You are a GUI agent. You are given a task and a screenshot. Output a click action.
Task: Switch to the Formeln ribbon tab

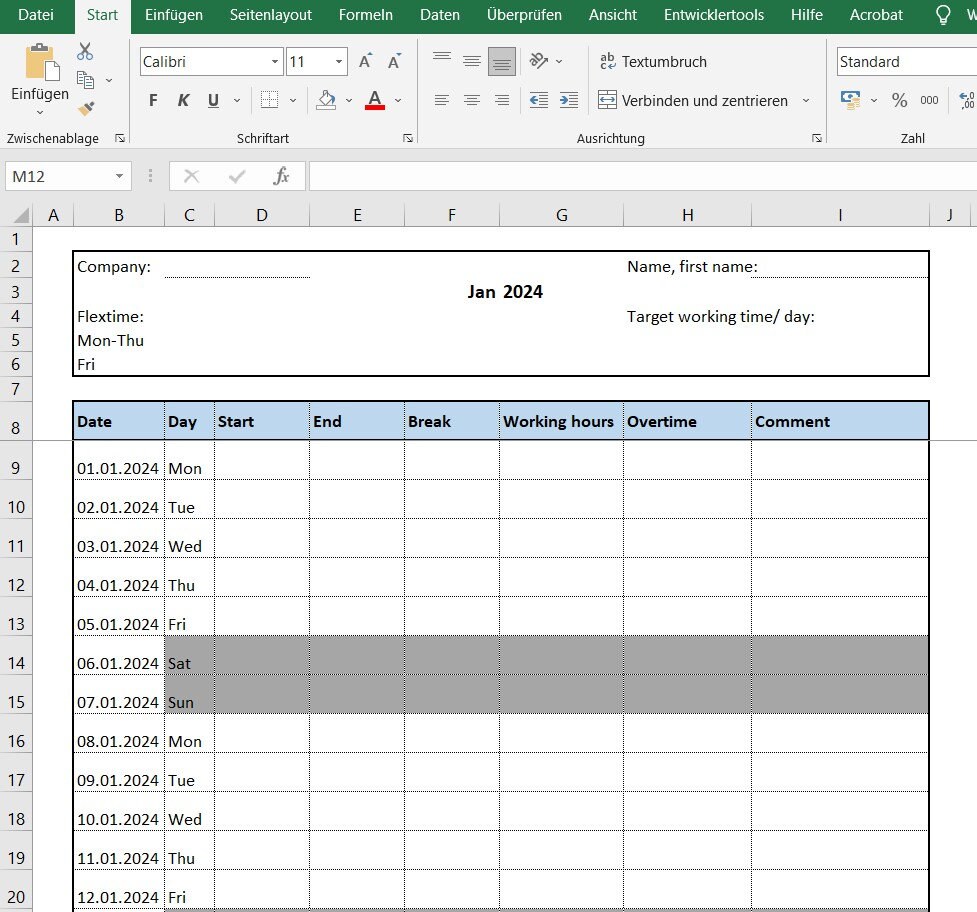pos(366,15)
